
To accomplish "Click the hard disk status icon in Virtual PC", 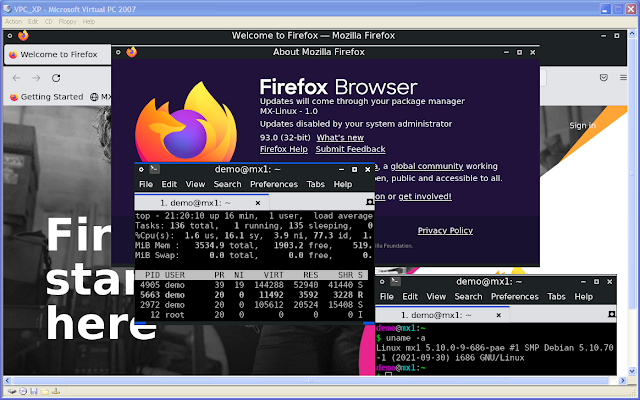I will 12,391.
